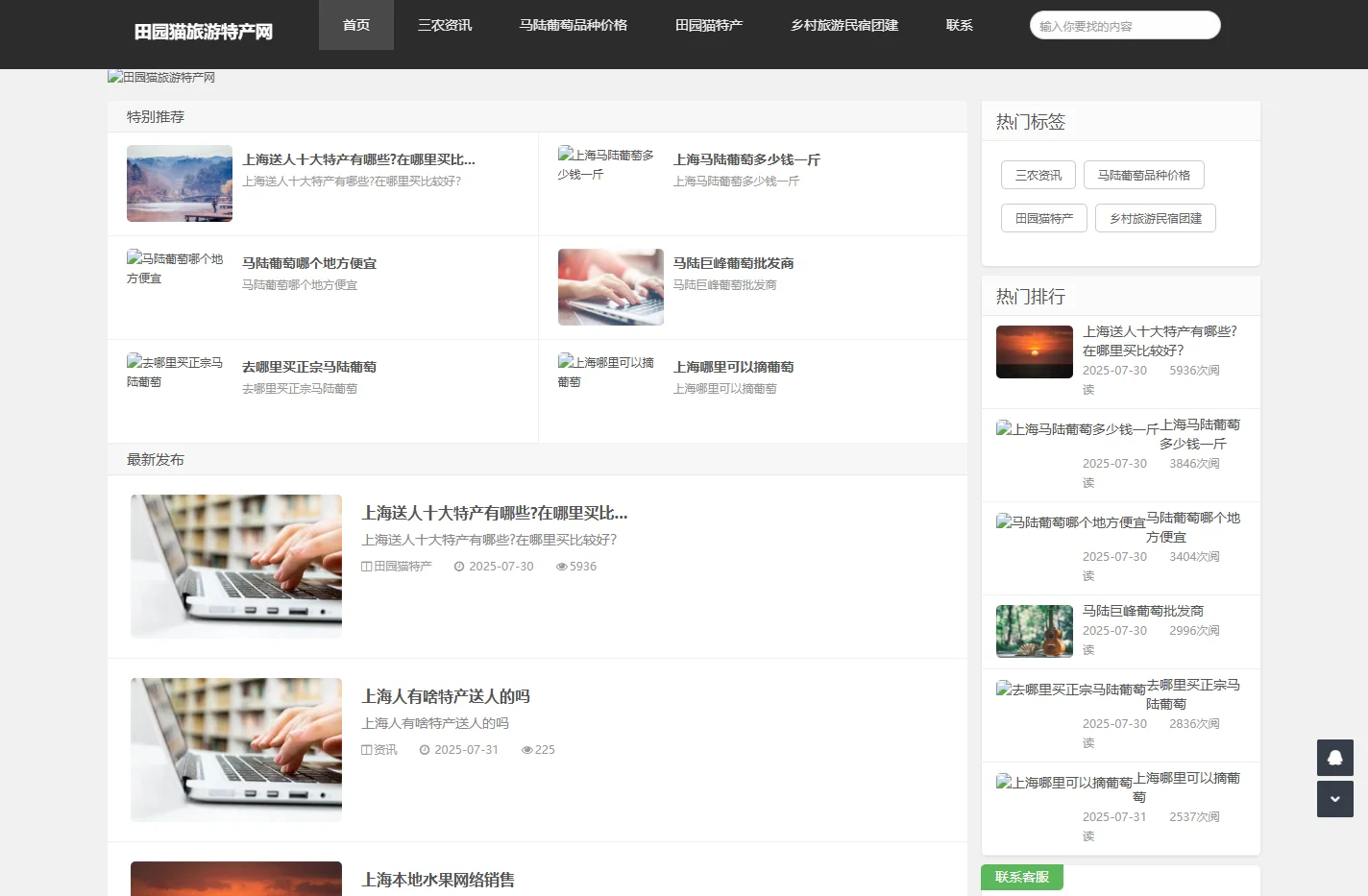Open ranking item 上海送人十大特产有哪些?在哪里买比较好?

coord(1160,341)
